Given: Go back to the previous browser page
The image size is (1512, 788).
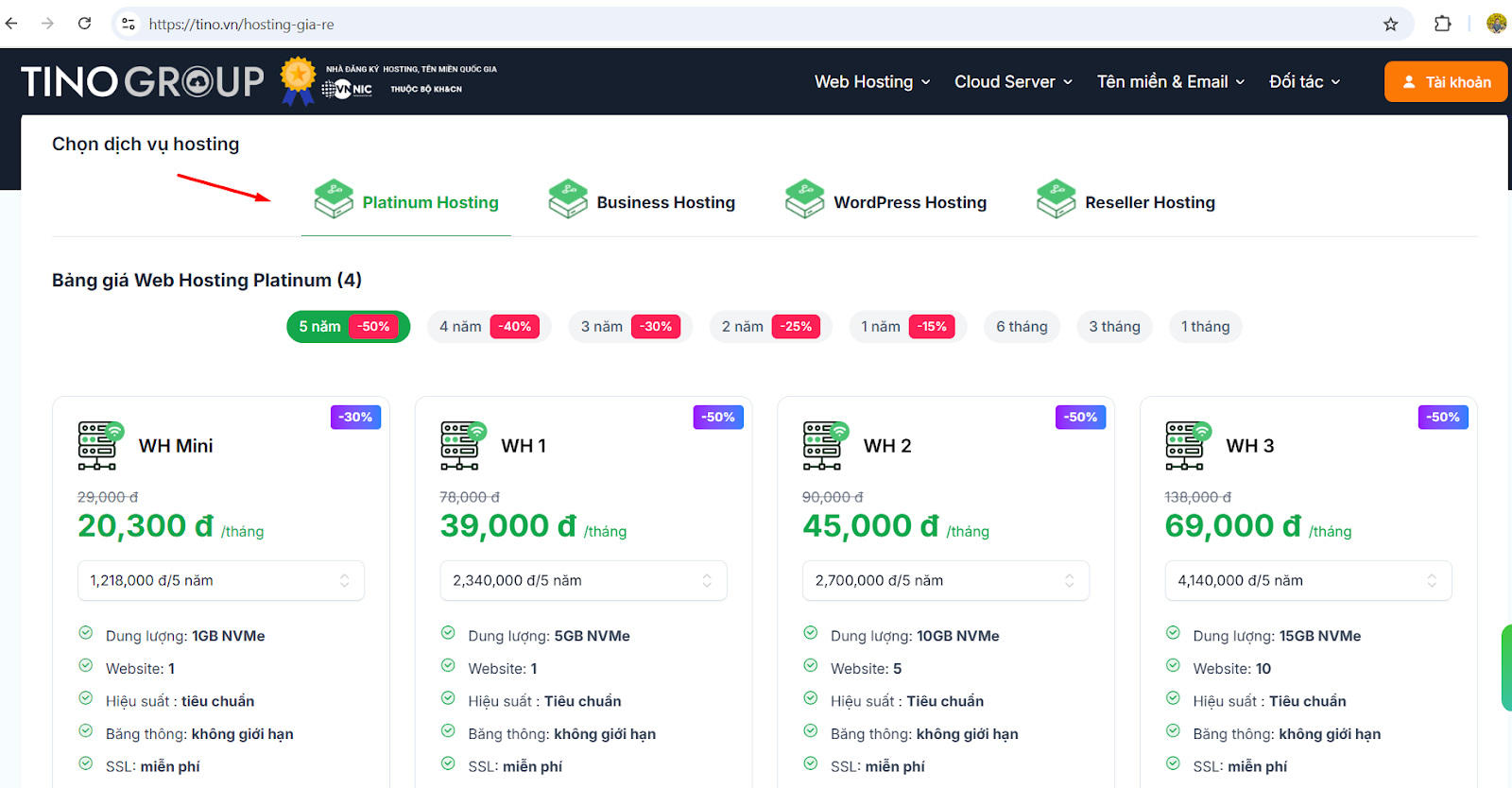Looking at the screenshot, I should [x=12, y=24].
